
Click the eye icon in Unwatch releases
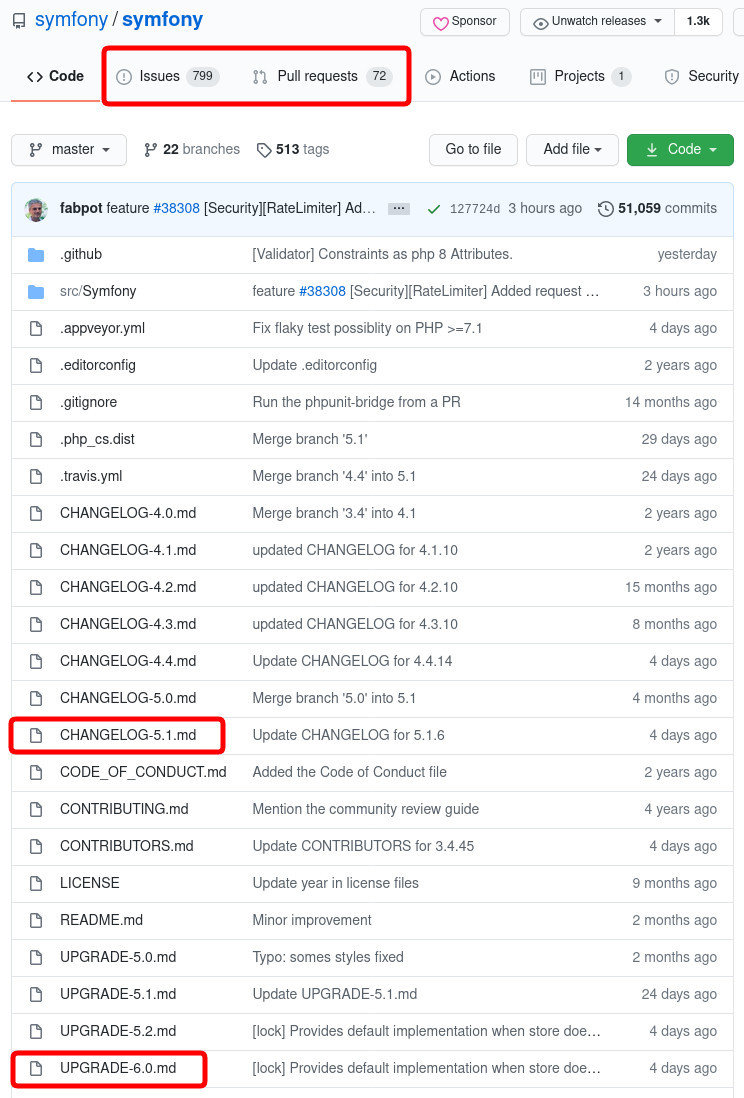point(540,23)
